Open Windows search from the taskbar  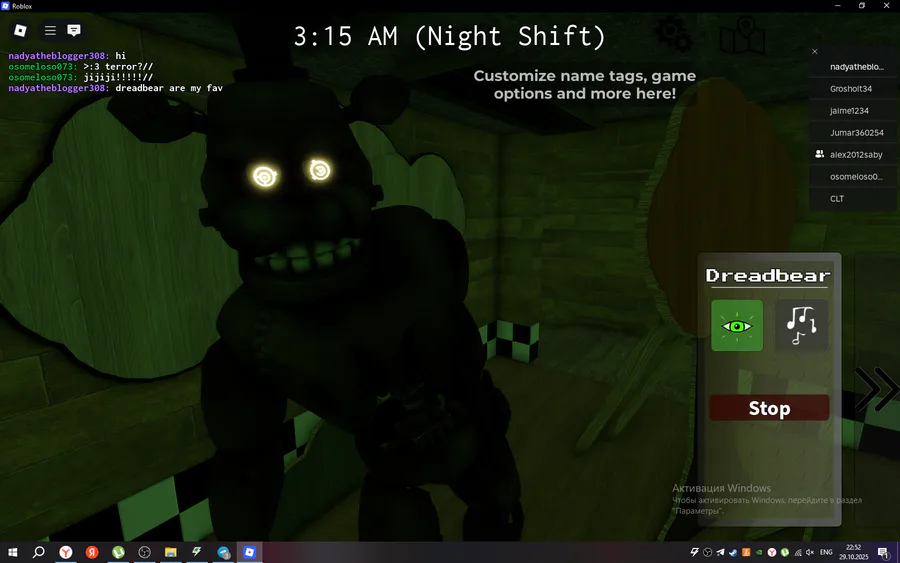point(38,552)
